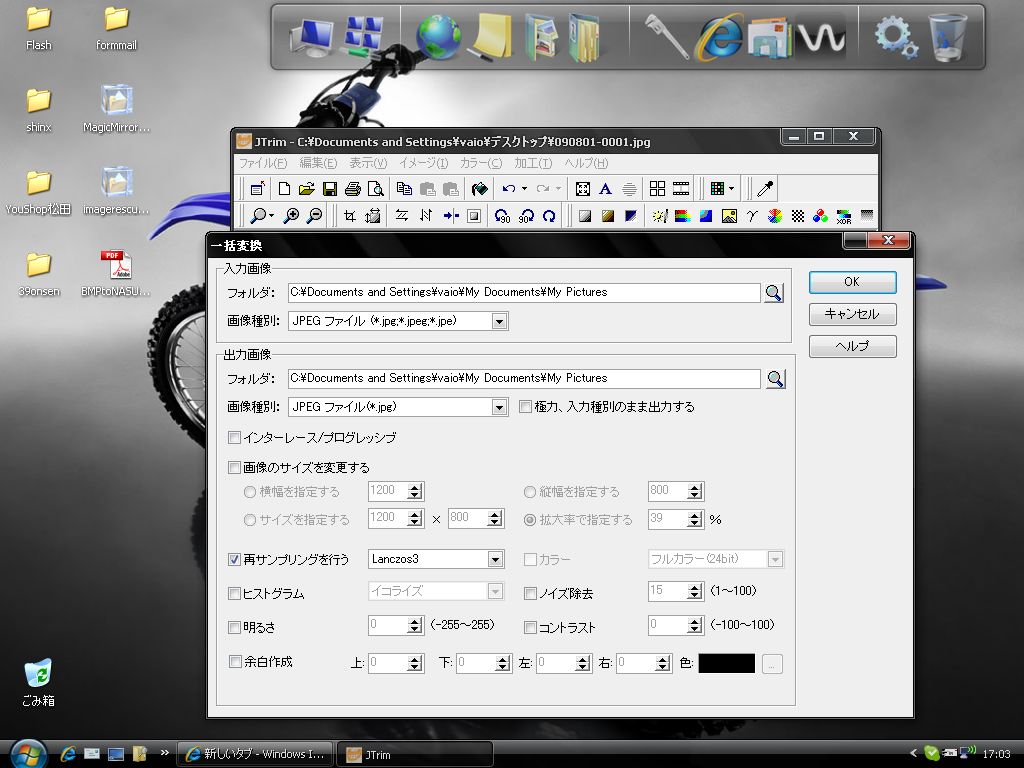Click the Print icon in JTrim
The image size is (1024, 768).
(353, 189)
